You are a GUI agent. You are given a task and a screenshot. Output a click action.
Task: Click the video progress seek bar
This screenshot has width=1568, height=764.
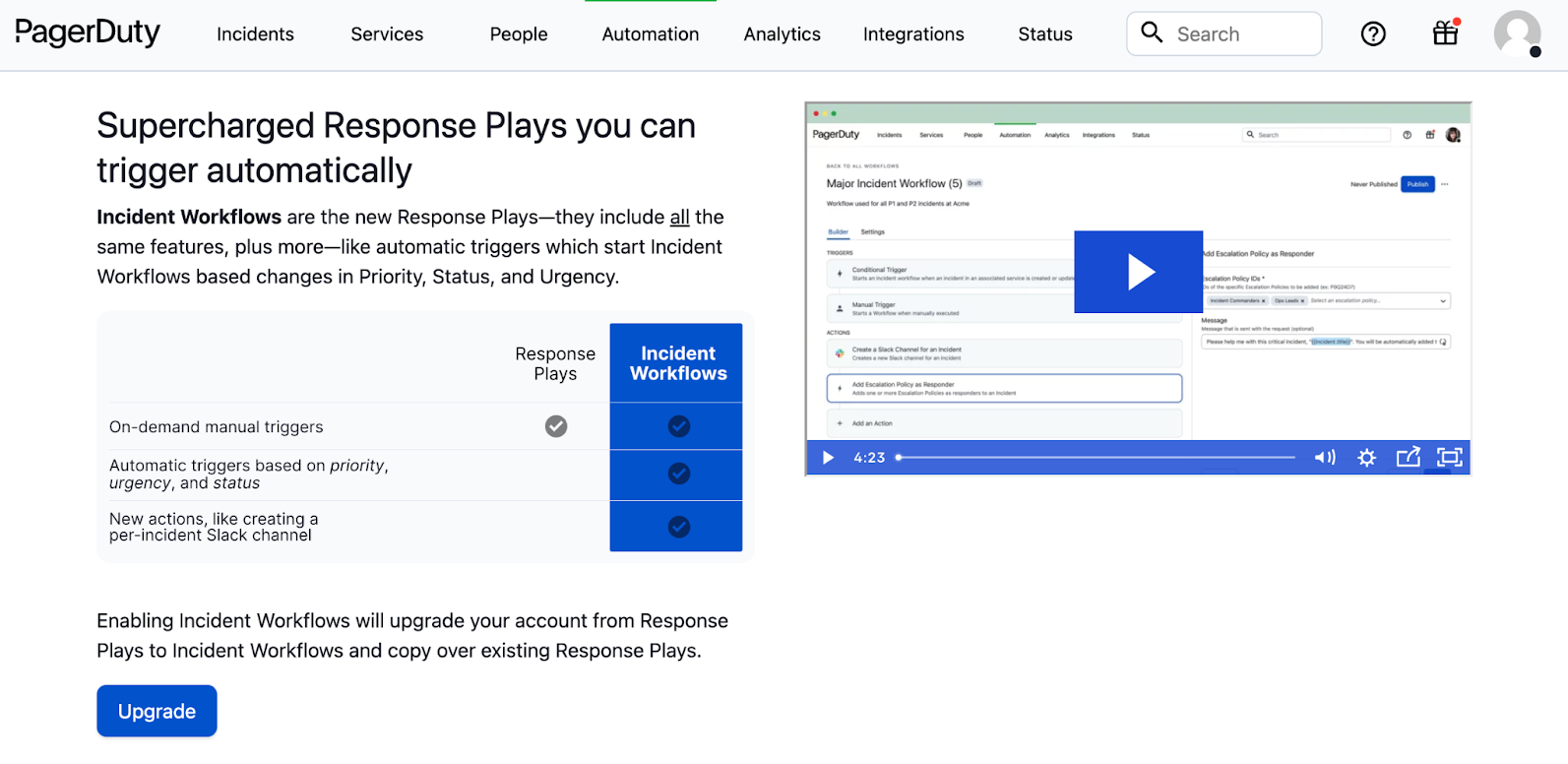pos(1098,457)
